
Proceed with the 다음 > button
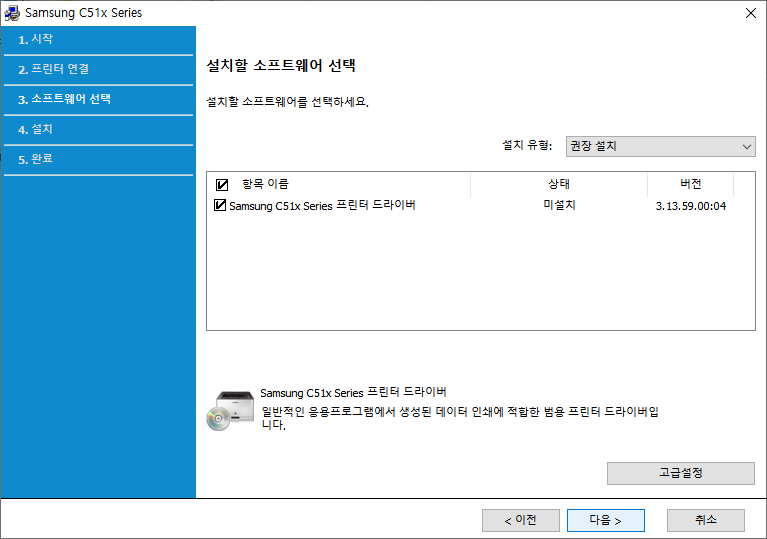606,520
